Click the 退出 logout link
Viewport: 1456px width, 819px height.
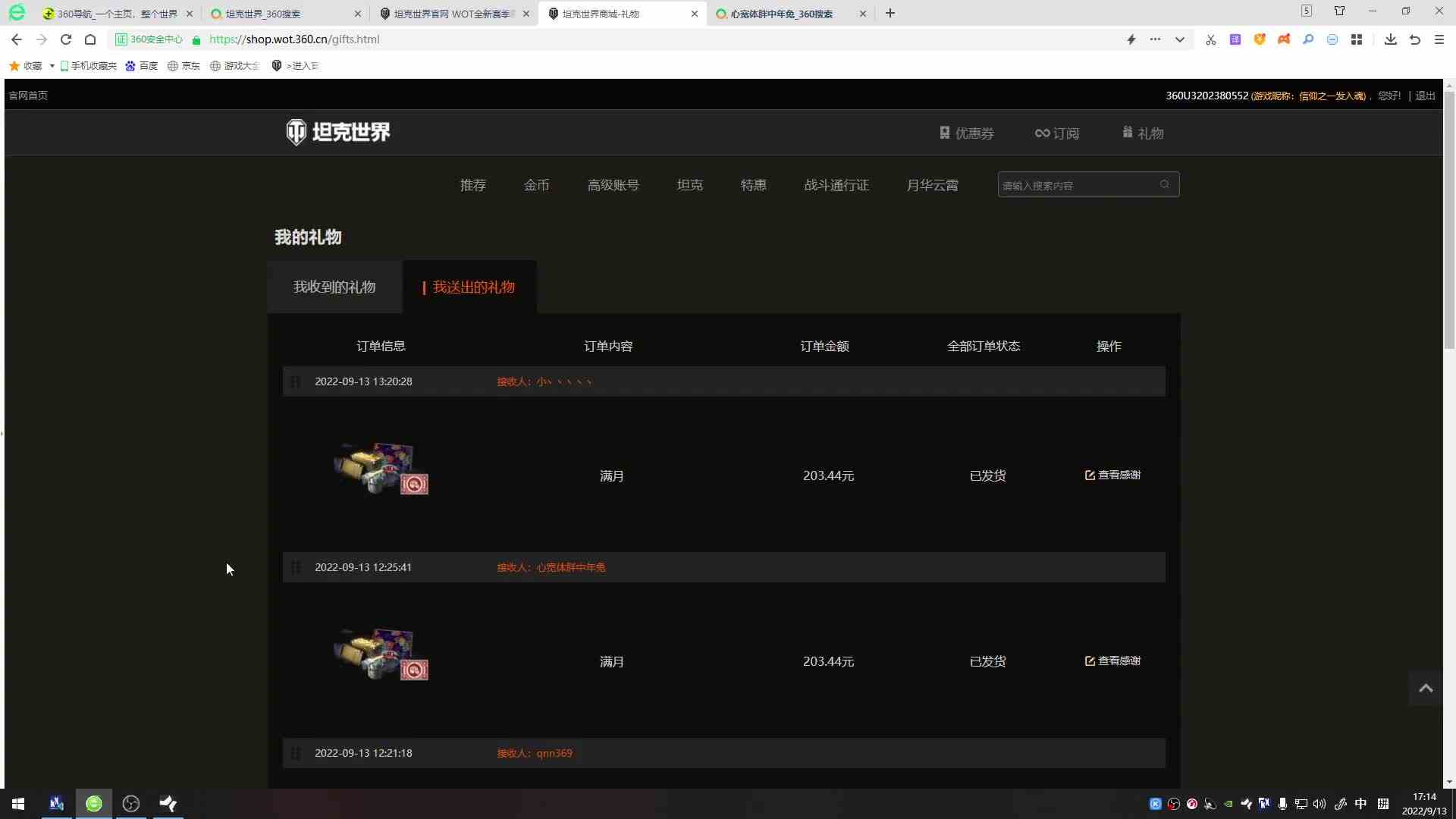tap(1424, 96)
